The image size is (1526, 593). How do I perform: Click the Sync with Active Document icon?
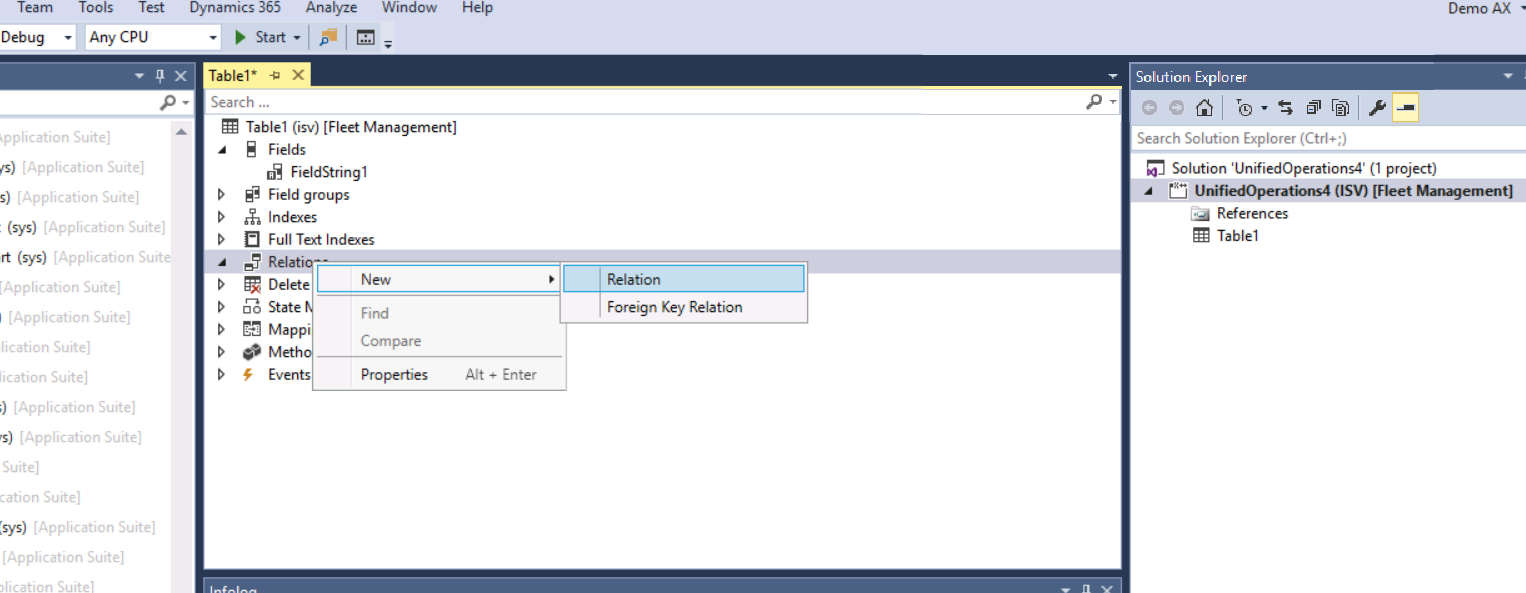click(x=1285, y=107)
